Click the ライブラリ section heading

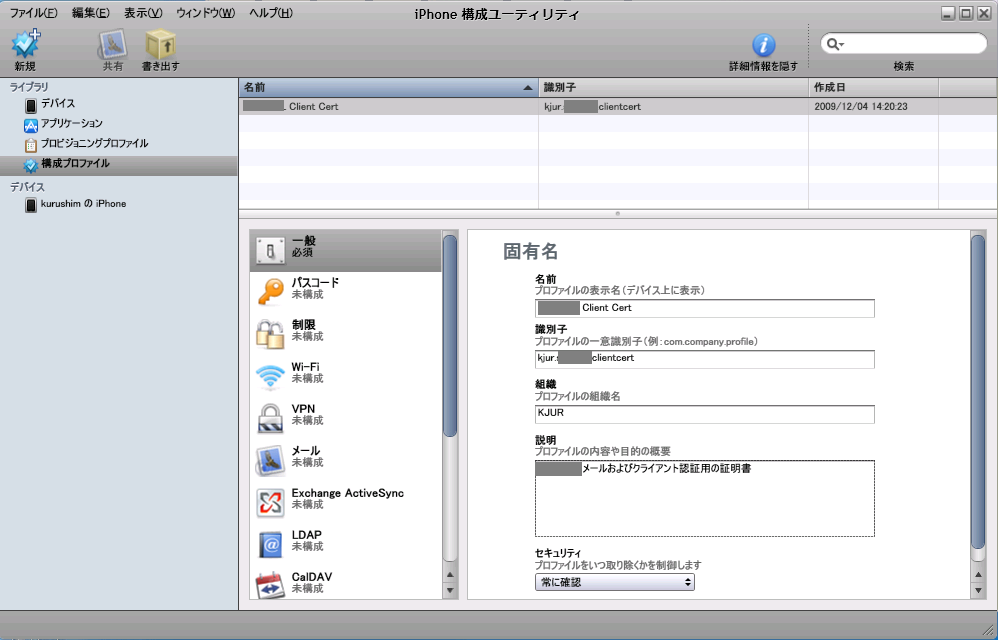[x=29, y=87]
